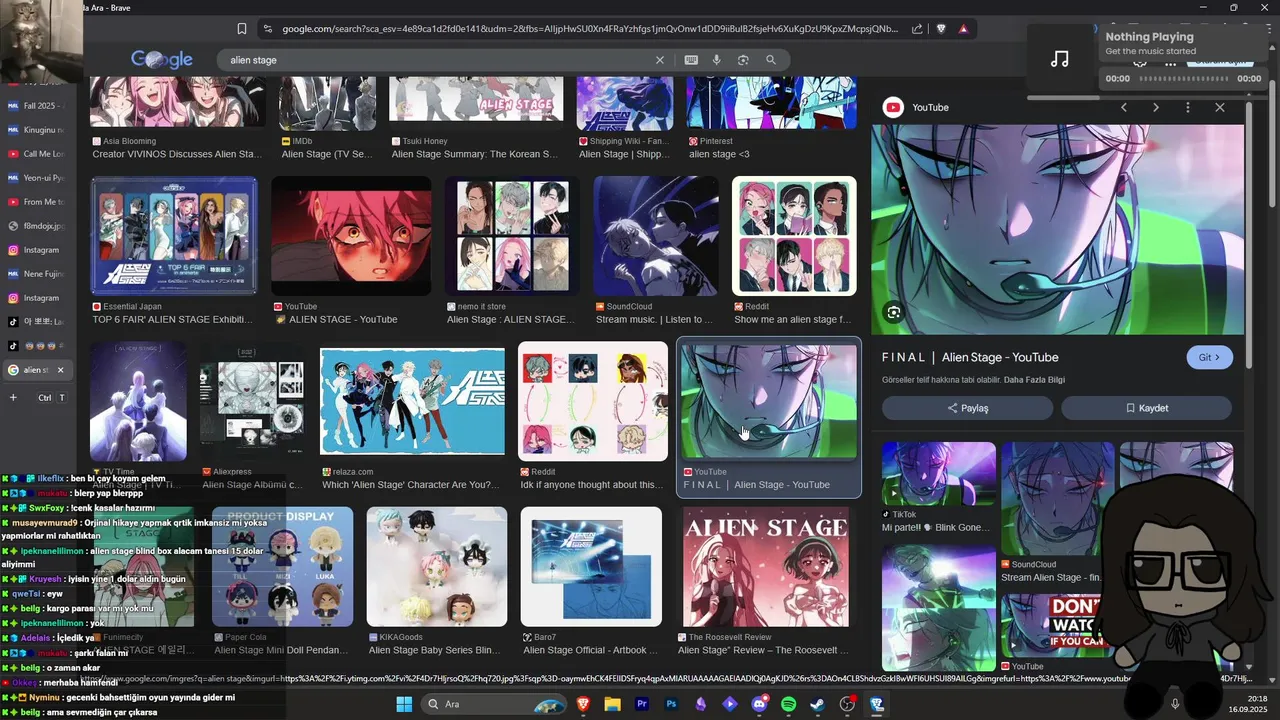Open Discord from taskbar
Screen dimensions: 1280x720
[x=759, y=704]
